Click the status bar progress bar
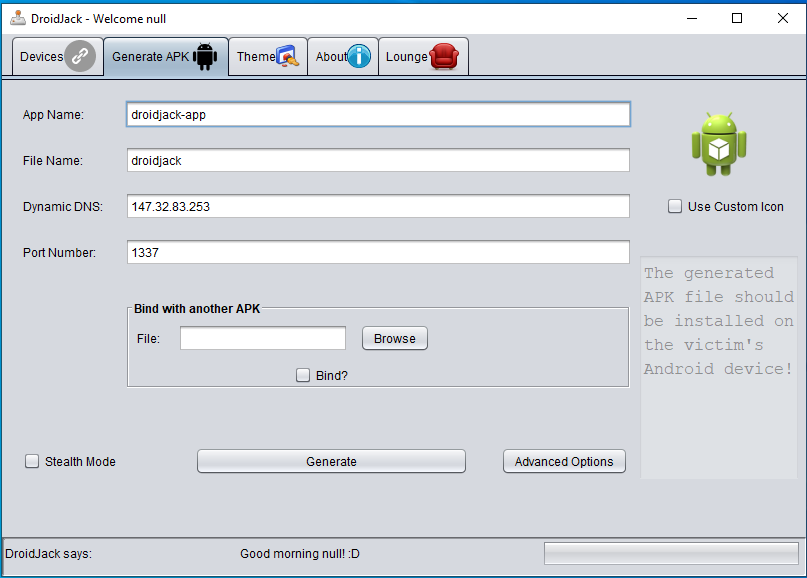Viewport: 807px width, 578px height. [671, 553]
